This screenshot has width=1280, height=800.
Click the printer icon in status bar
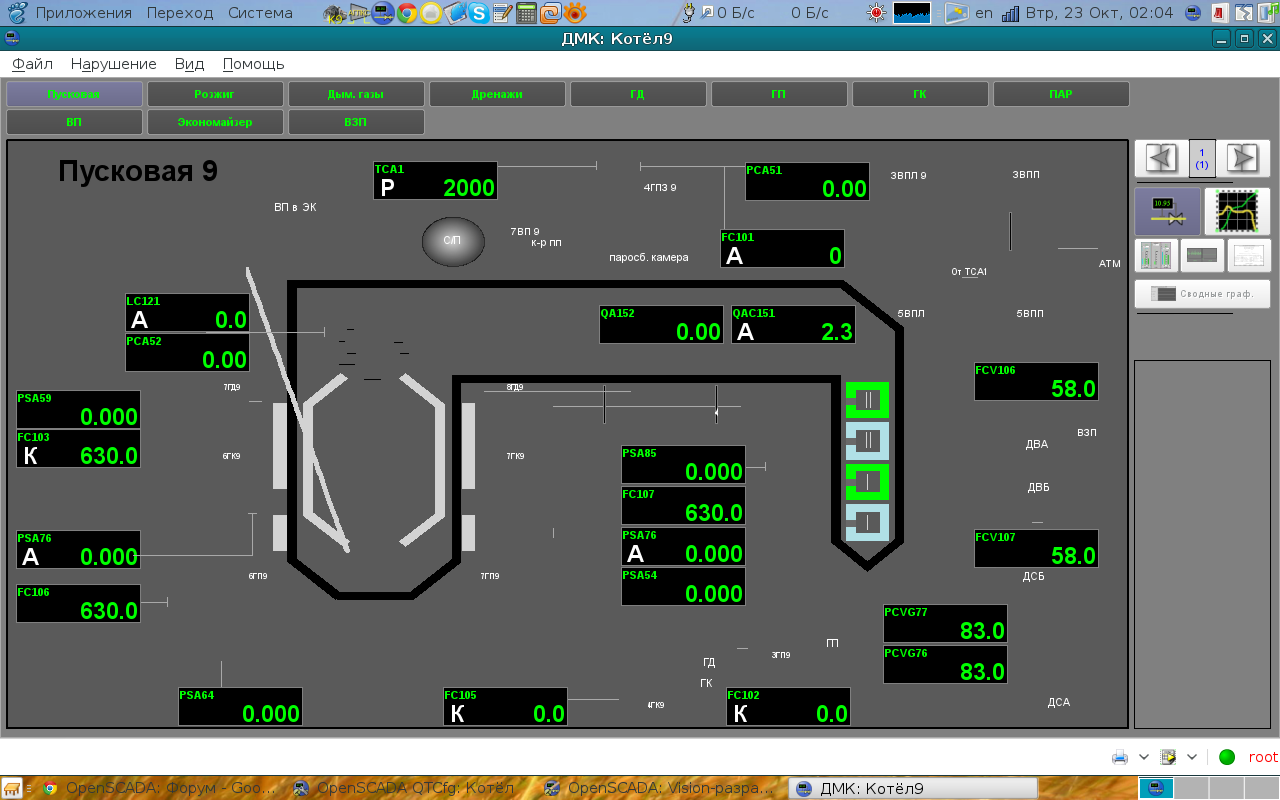[x=1120, y=757]
